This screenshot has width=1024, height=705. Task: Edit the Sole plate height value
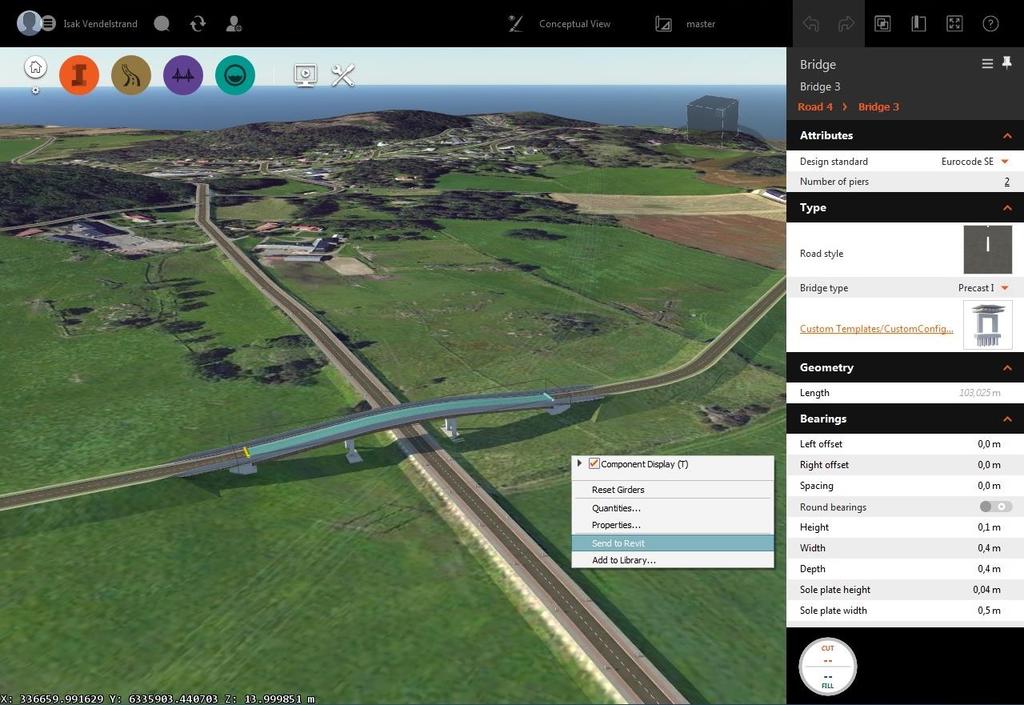pos(986,589)
